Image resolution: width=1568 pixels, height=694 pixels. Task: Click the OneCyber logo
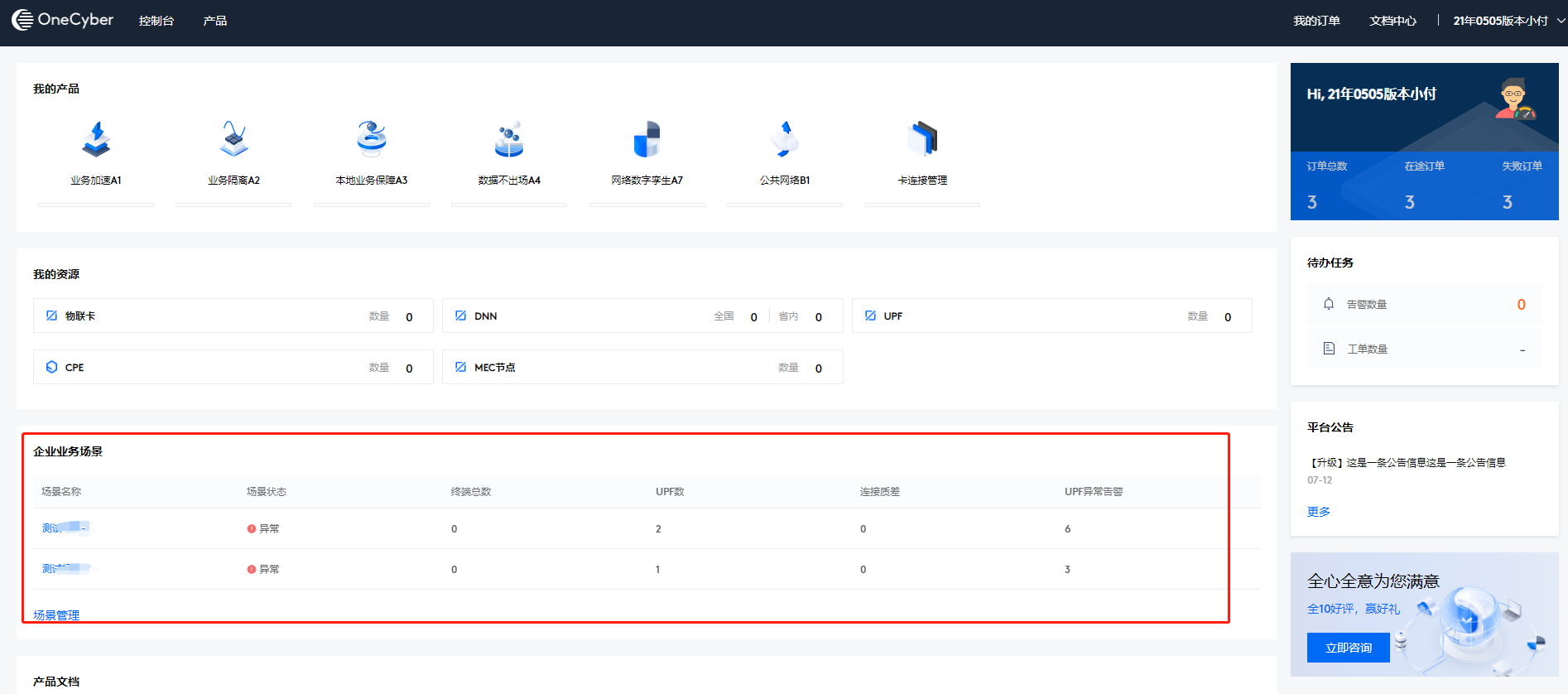63,20
